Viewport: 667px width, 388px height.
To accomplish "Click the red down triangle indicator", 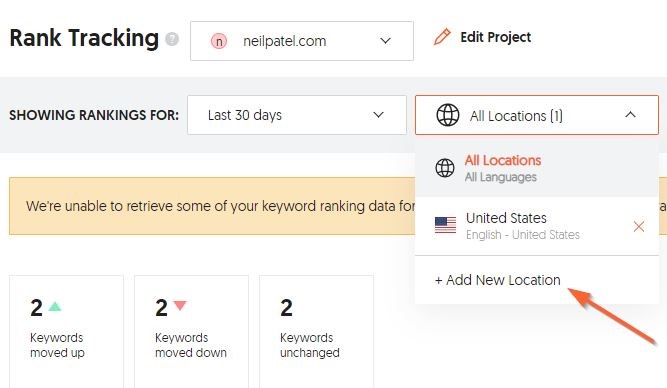I will click(x=180, y=306).
